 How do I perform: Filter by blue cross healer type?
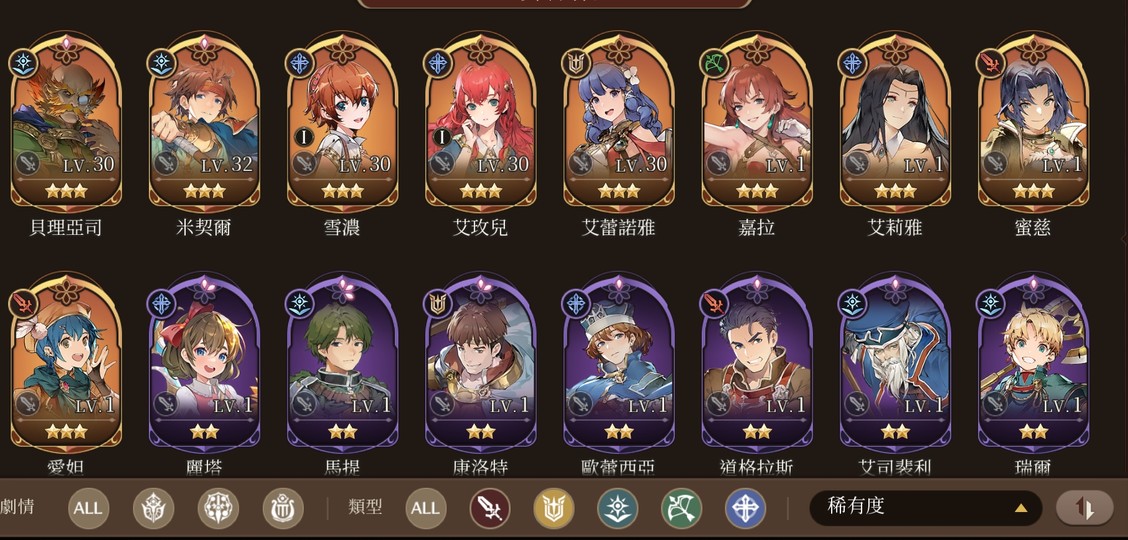coord(745,508)
